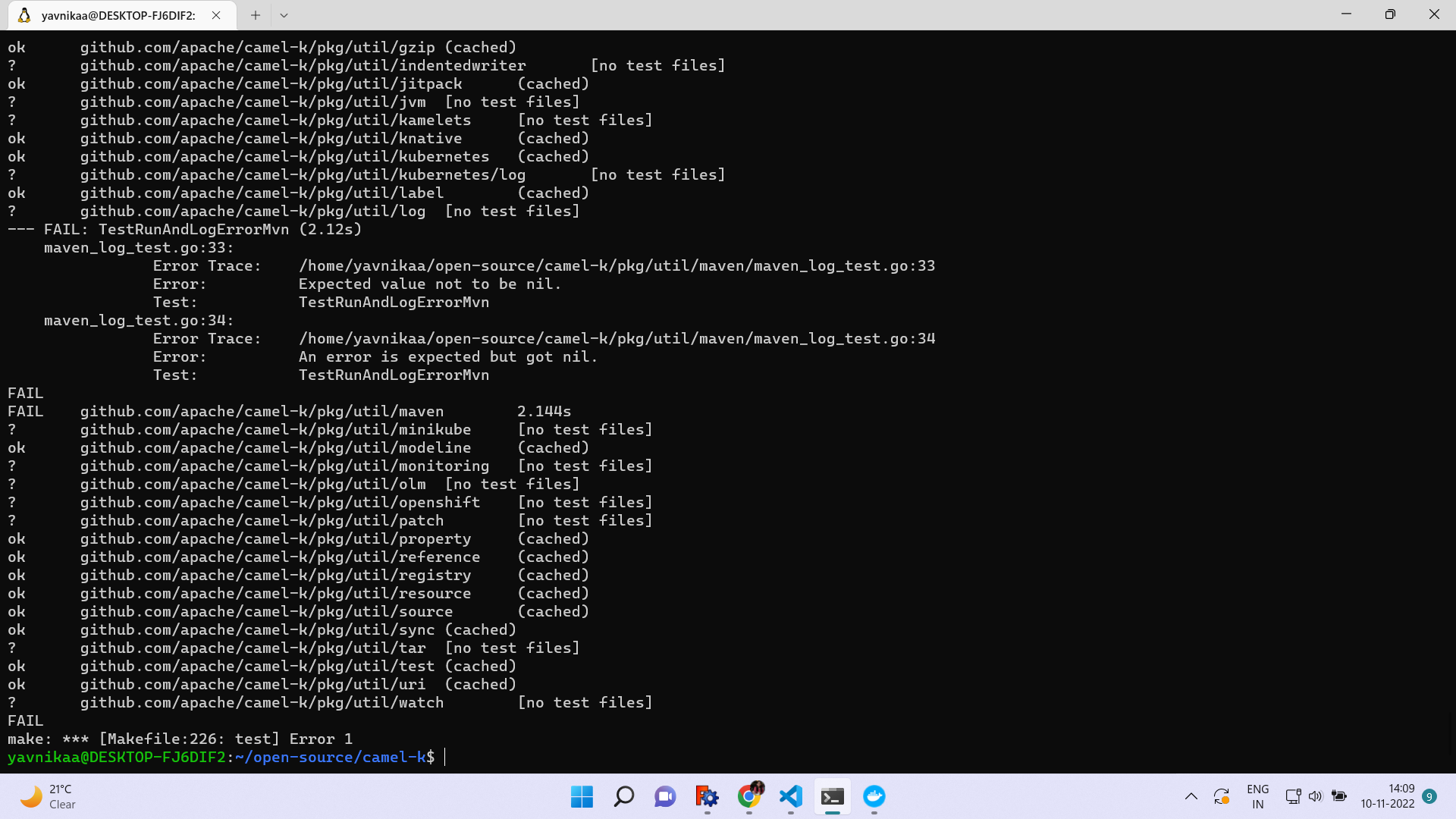Open the volume slider from the system tray

1316,796
